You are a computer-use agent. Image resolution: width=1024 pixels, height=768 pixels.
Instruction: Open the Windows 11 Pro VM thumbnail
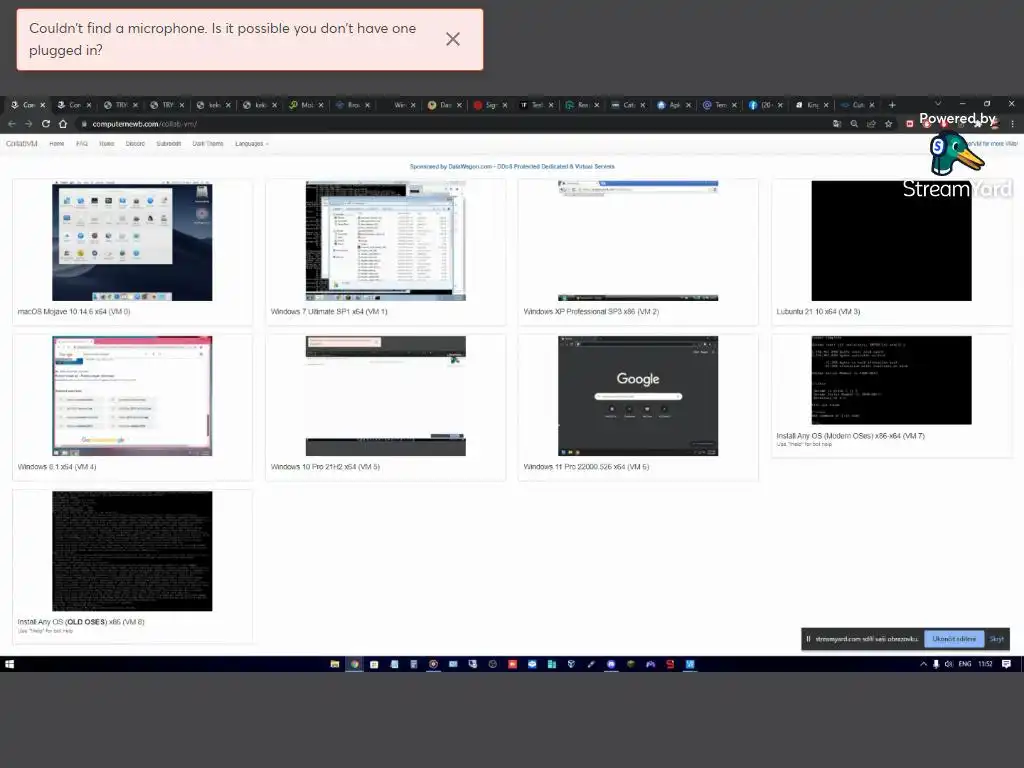(x=638, y=396)
